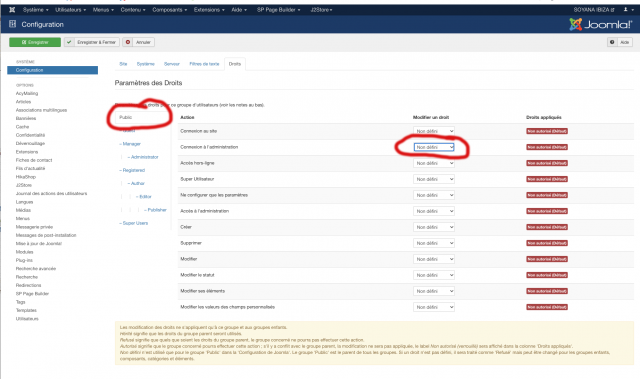Open the Modifier row permission dropdown
The image size is (640, 379).
tap(434, 259)
